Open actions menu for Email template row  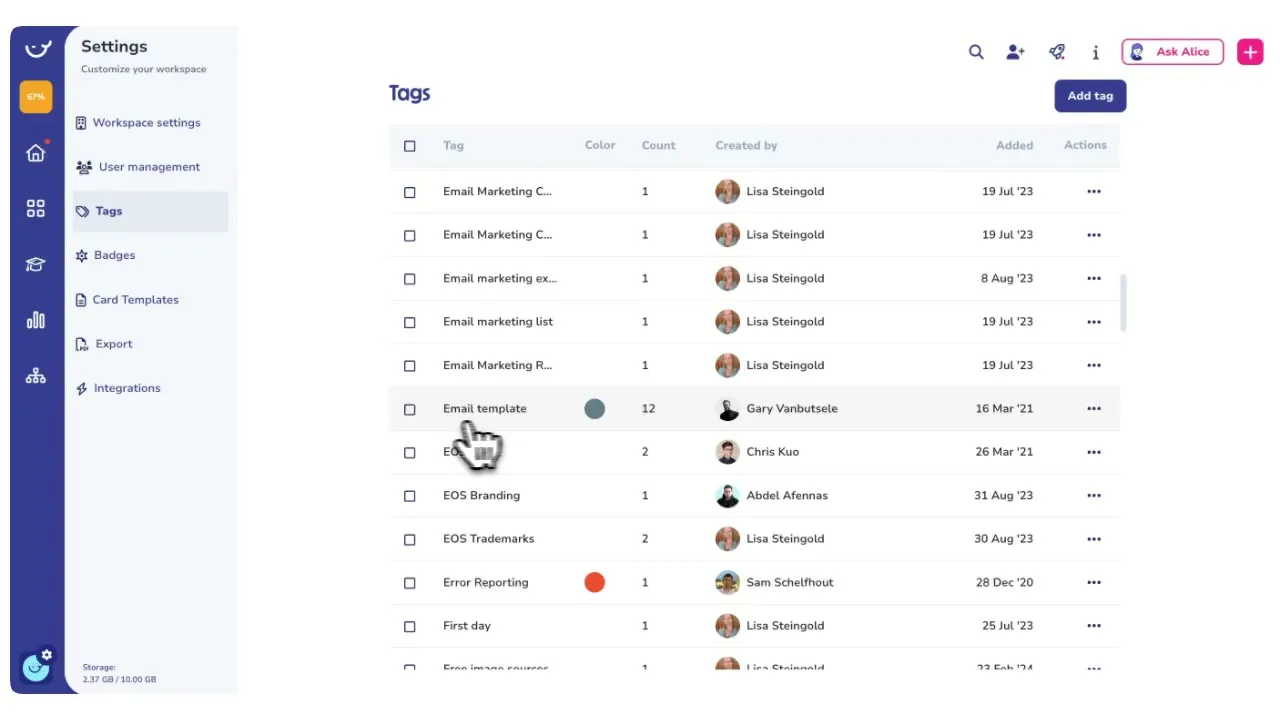tap(1093, 408)
